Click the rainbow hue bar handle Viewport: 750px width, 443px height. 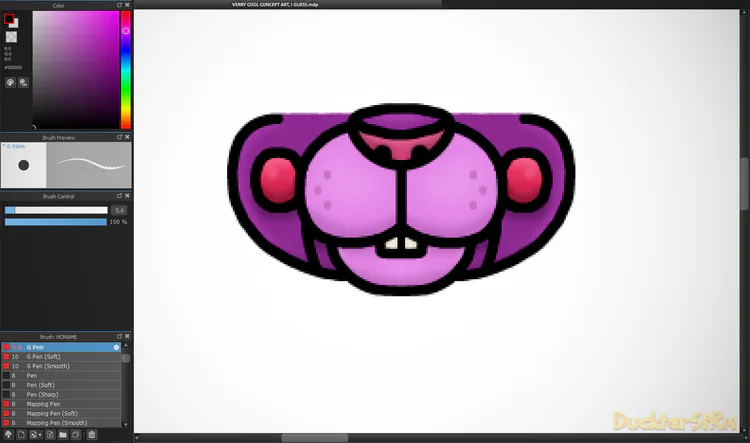pyautogui.click(x=126, y=31)
